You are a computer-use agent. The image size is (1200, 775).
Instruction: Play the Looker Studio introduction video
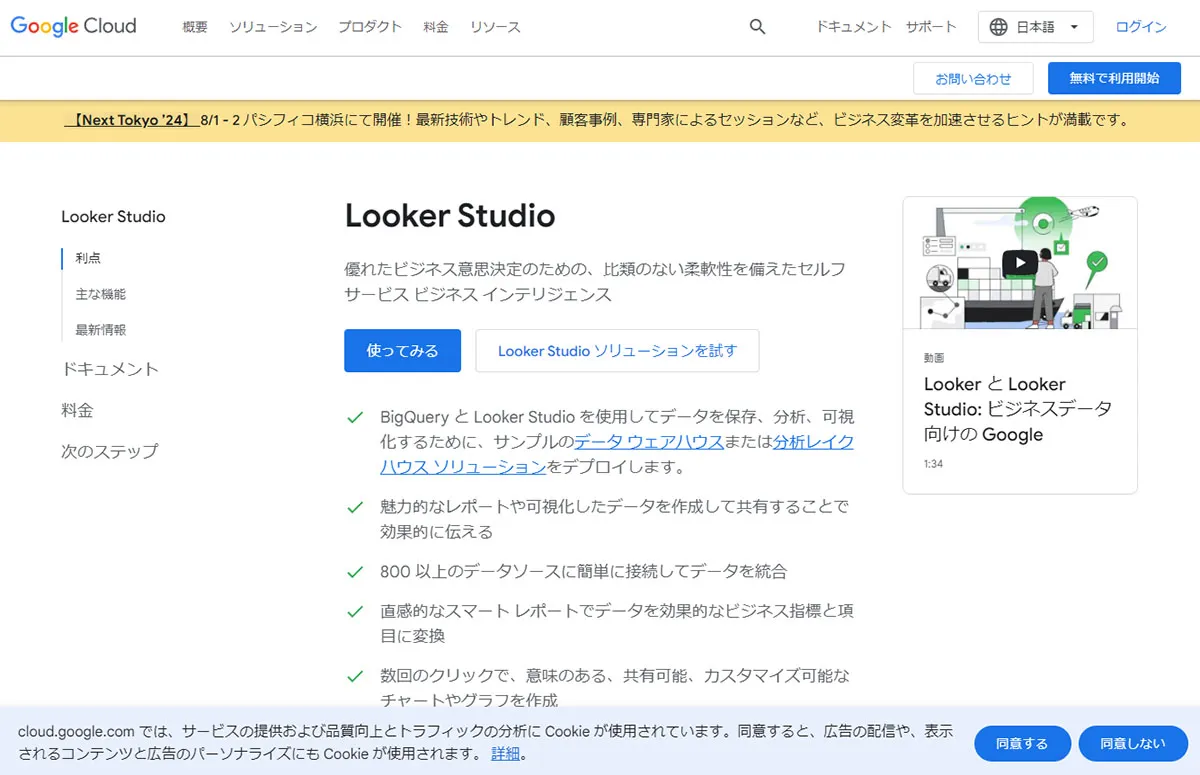1019,261
